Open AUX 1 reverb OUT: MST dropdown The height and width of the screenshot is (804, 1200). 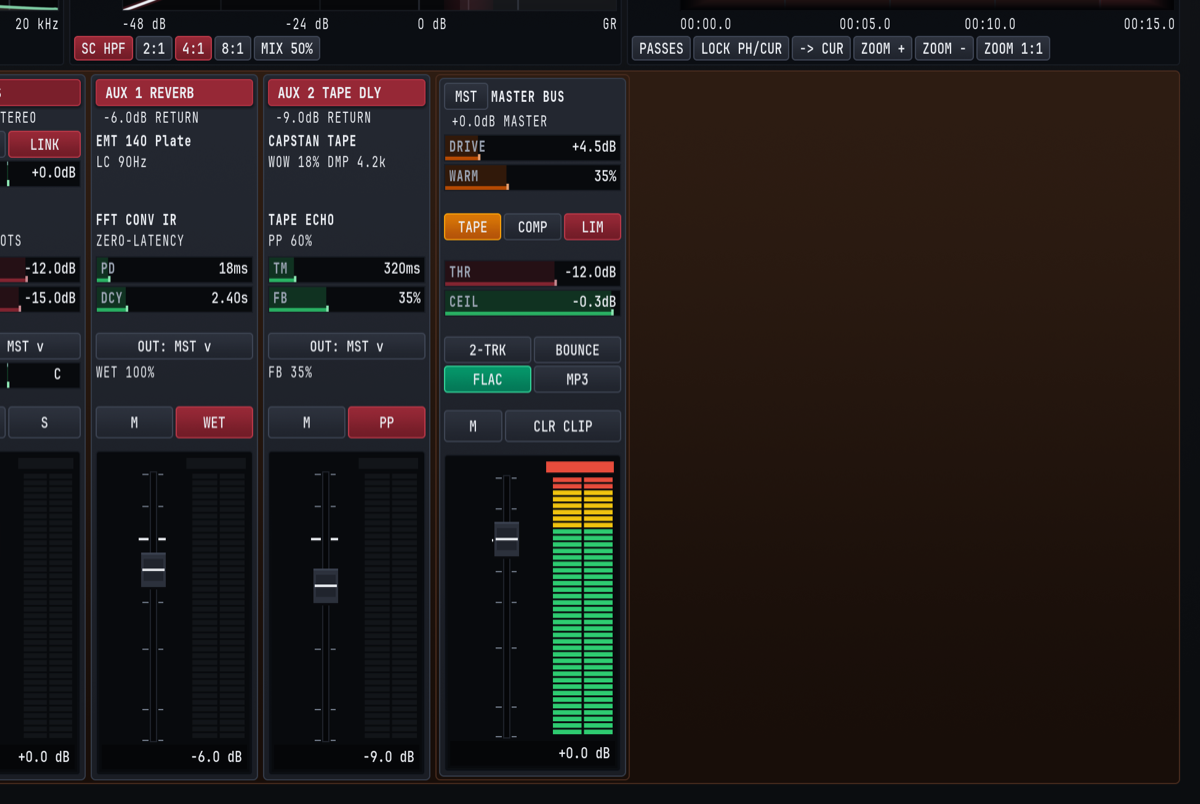(174, 346)
